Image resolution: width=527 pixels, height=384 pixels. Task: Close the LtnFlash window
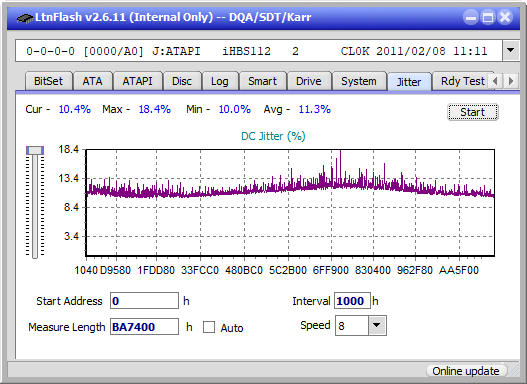tap(505, 17)
